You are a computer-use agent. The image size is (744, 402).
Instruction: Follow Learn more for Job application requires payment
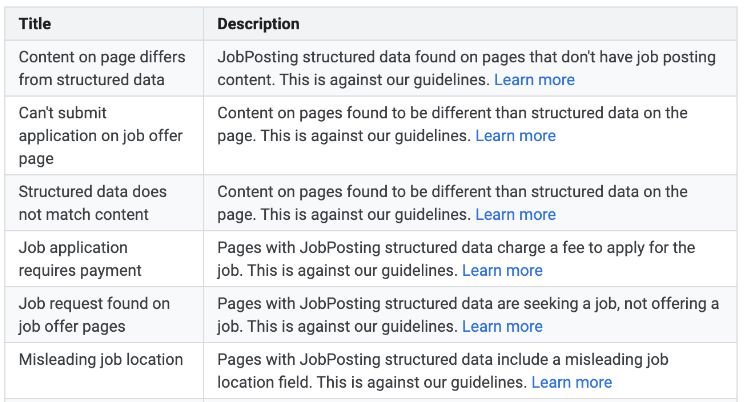(502, 271)
